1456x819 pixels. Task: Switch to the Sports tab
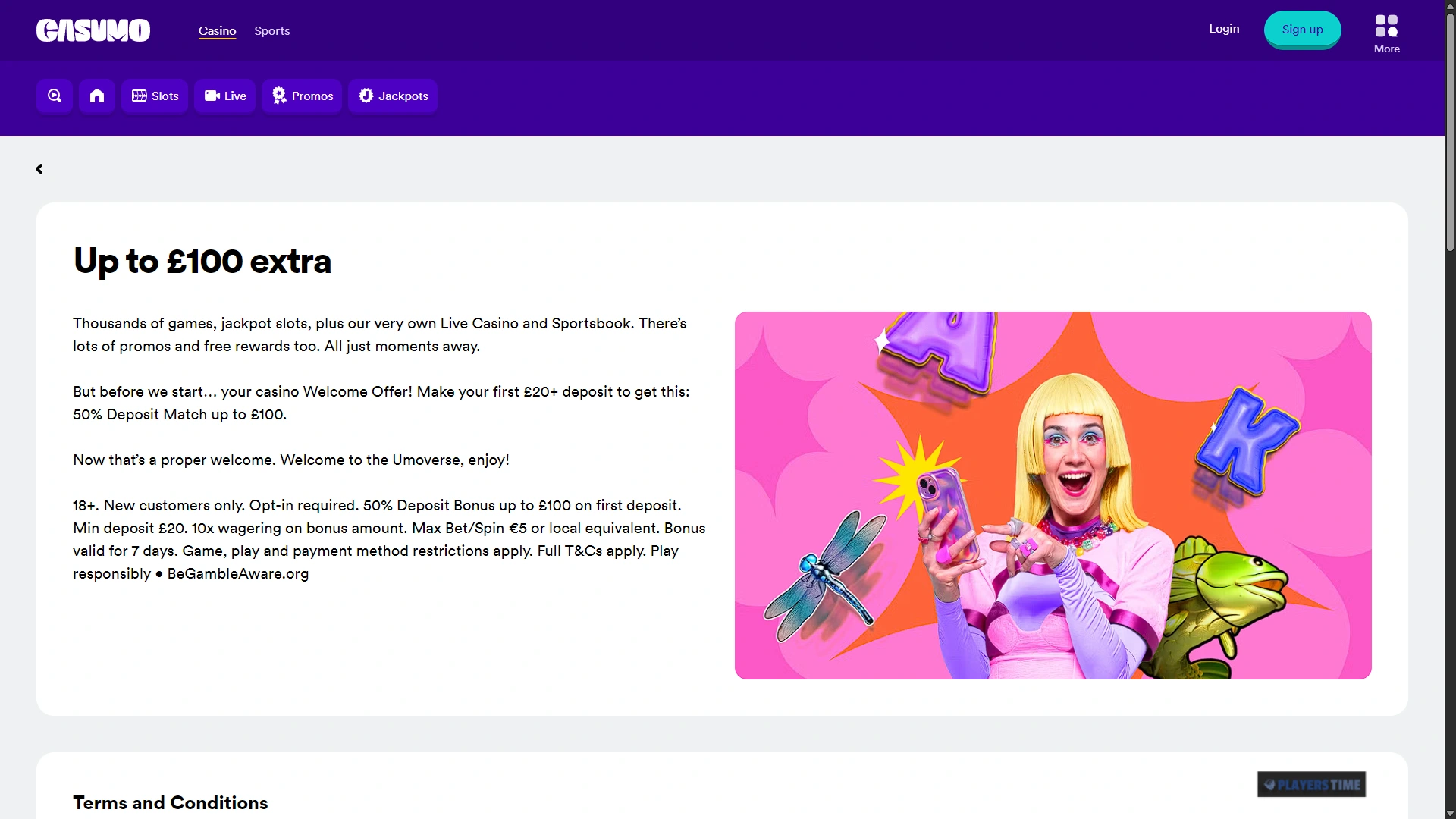pos(272,31)
